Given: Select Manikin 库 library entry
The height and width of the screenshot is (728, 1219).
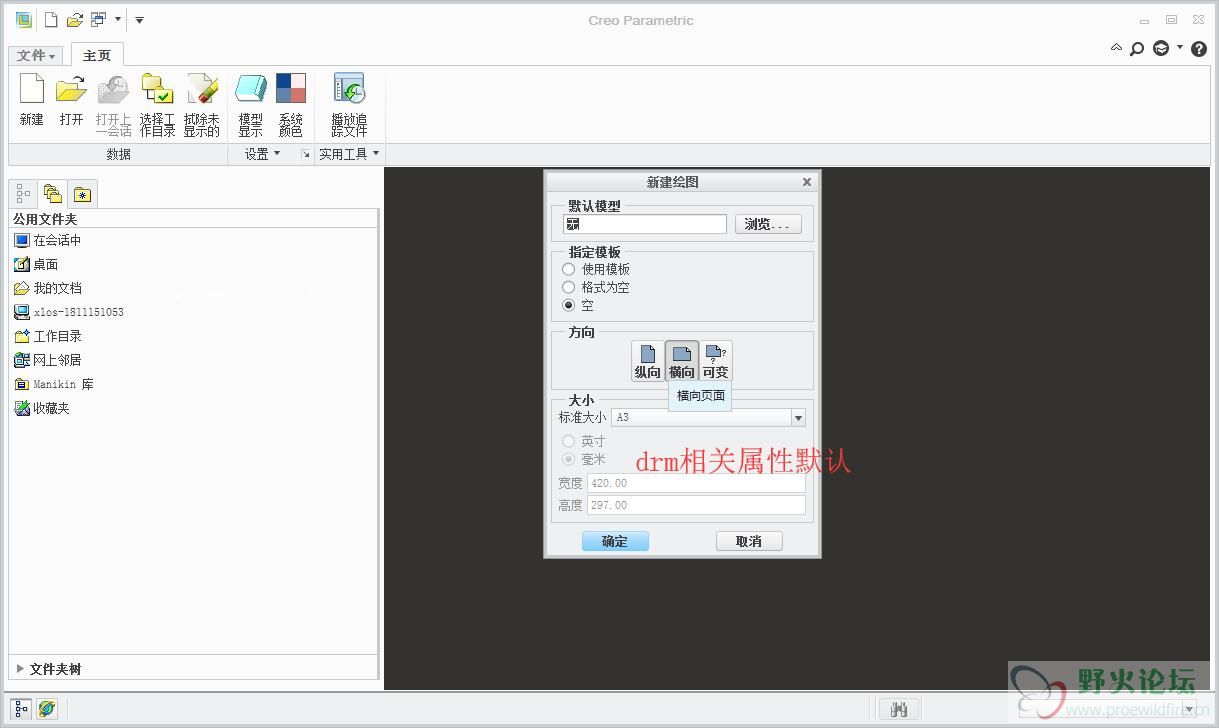Looking at the screenshot, I should click(x=54, y=384).
